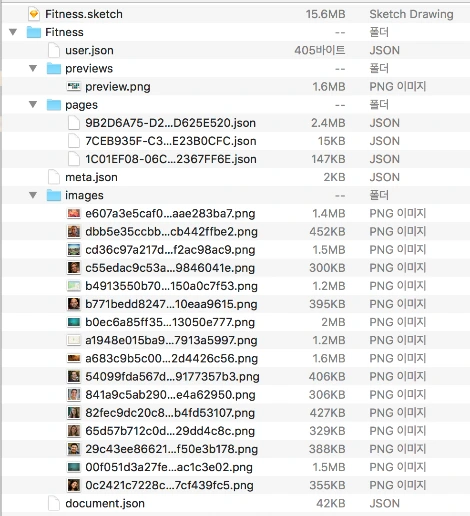Click the preview.png thumbnail icon
Viewport: 470px width, 516px height.
tap(74, 87)
